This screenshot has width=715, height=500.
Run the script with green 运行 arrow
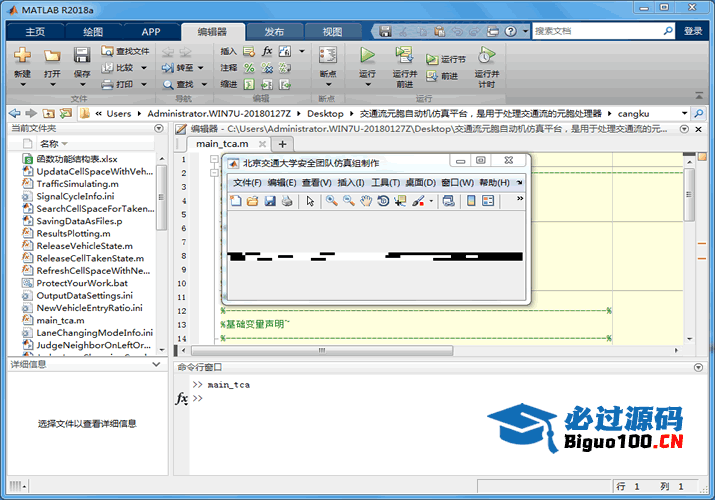tap(367, 55)
